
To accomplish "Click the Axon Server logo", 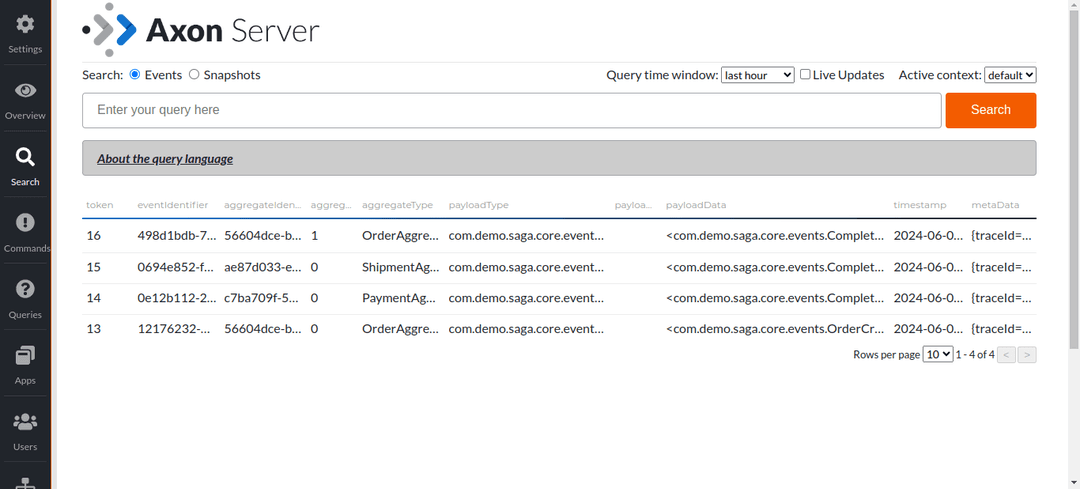I will [201, 30].
